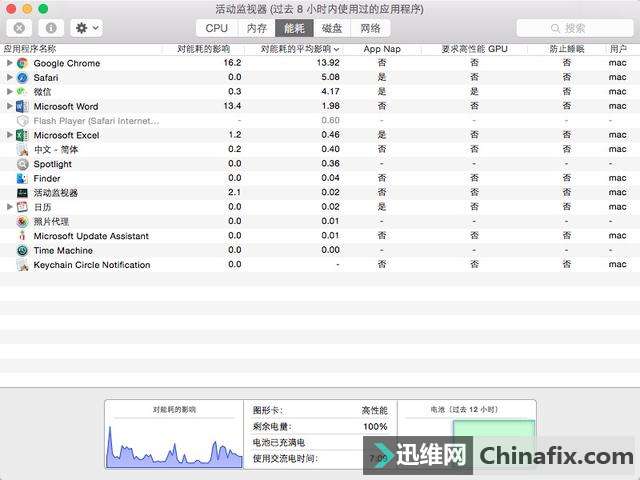Click the 13.4 energy impact value
640x480 pixels.
(x=232, y=106)
